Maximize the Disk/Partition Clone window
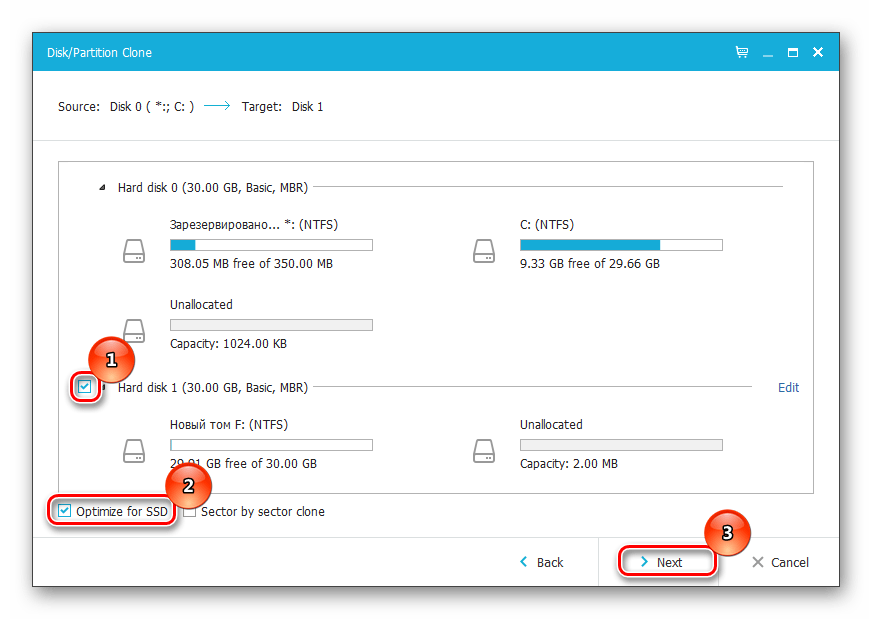This screenshot has width=872, height=619. 793,52
